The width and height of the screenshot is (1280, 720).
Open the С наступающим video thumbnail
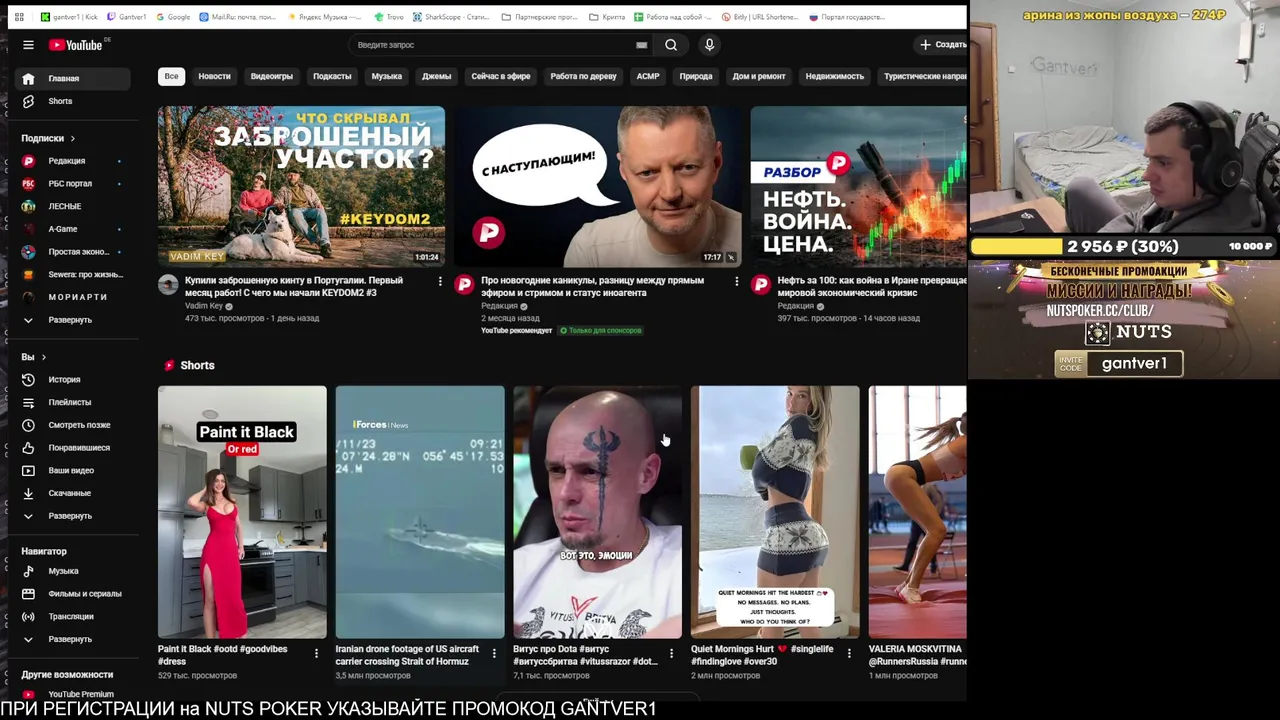tap(598, 186)
